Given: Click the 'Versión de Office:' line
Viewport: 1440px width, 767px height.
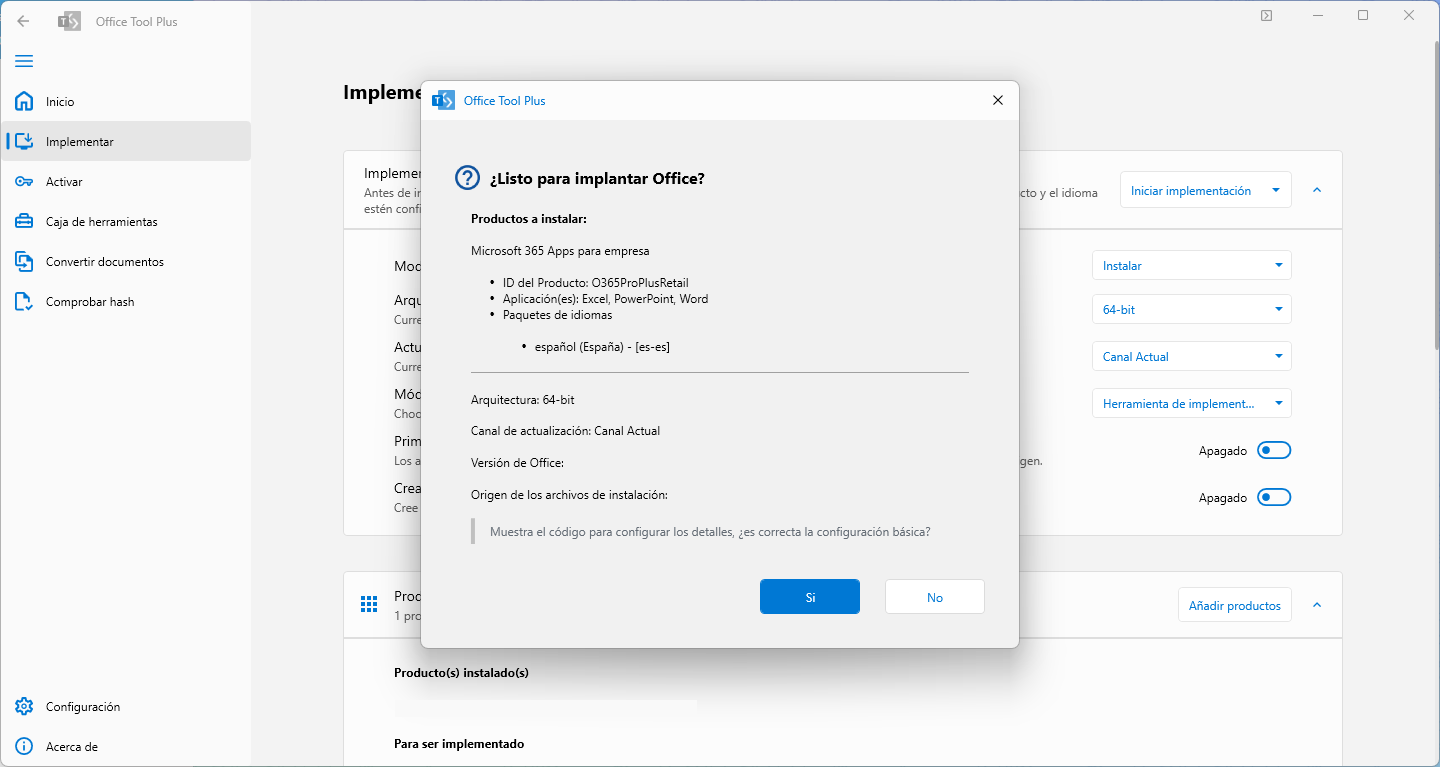Looking at the screenshot, I should [517, 463].
